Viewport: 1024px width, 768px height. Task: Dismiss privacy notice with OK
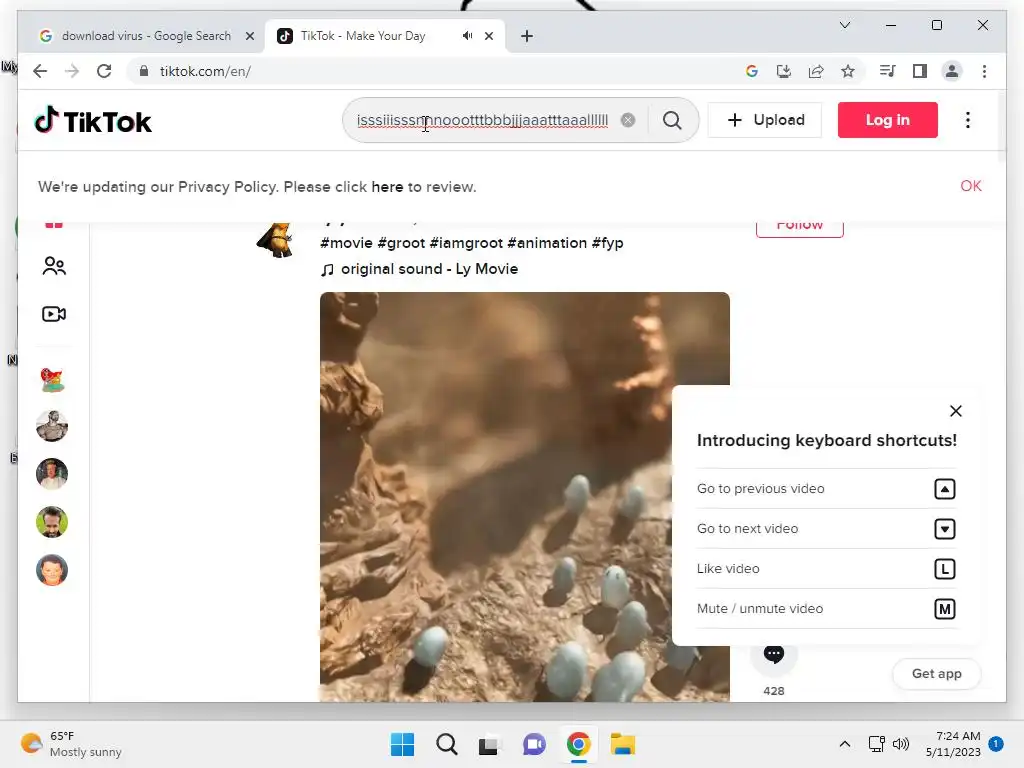click(970, 186)
